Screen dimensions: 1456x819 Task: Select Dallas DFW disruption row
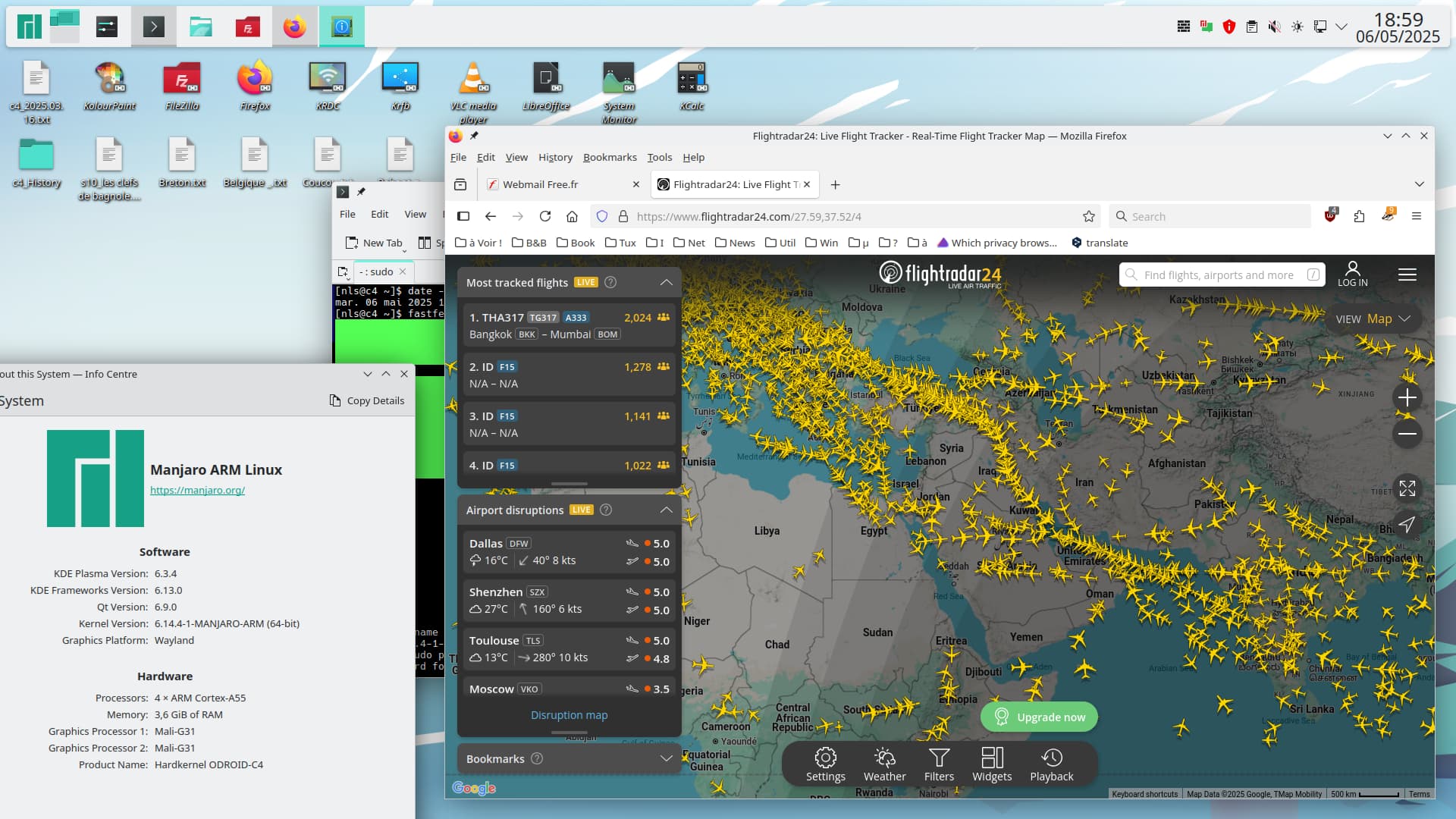point(569,552)
